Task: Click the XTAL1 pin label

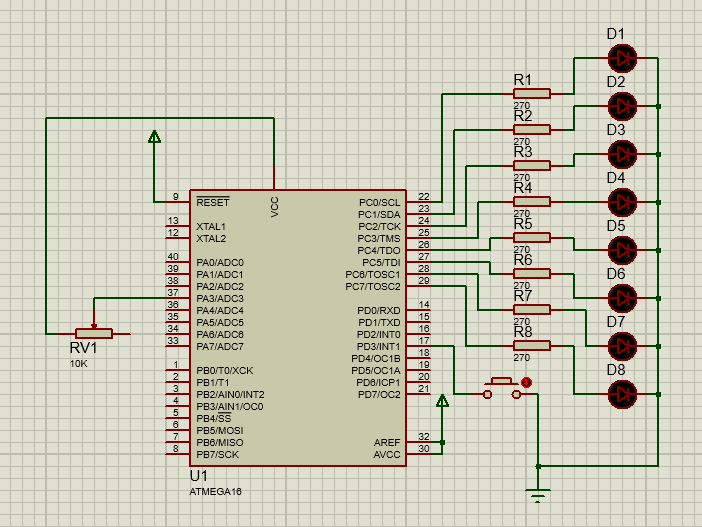Action: tap(211, 227)
